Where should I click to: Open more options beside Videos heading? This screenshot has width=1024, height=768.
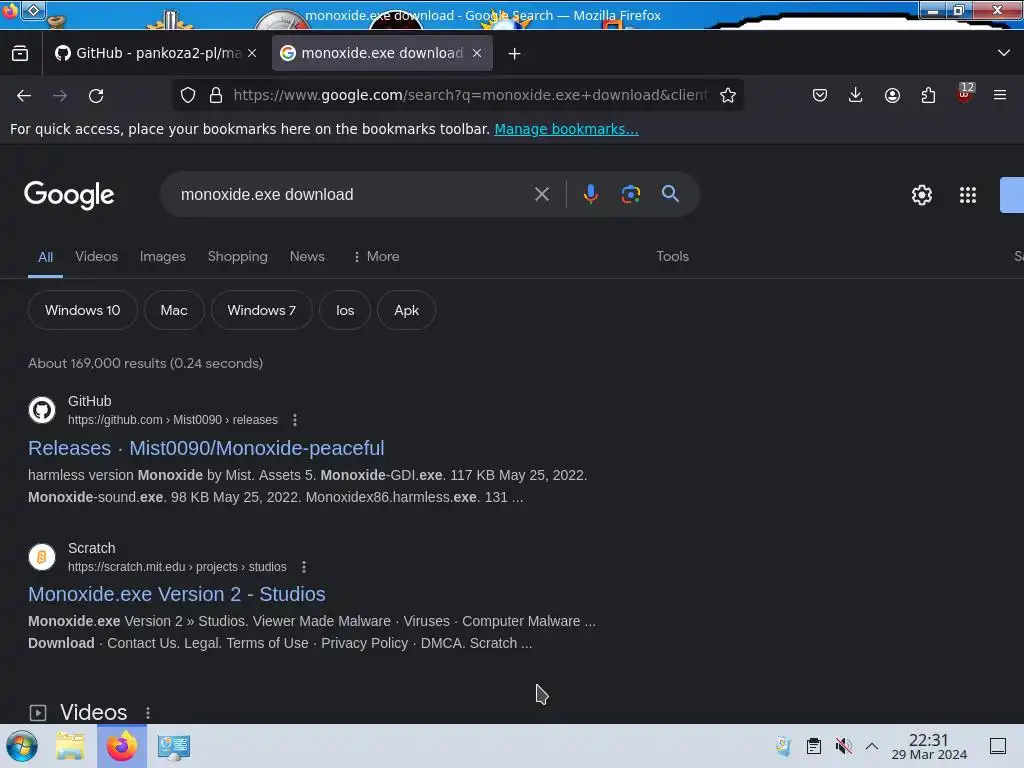point(148,712)
